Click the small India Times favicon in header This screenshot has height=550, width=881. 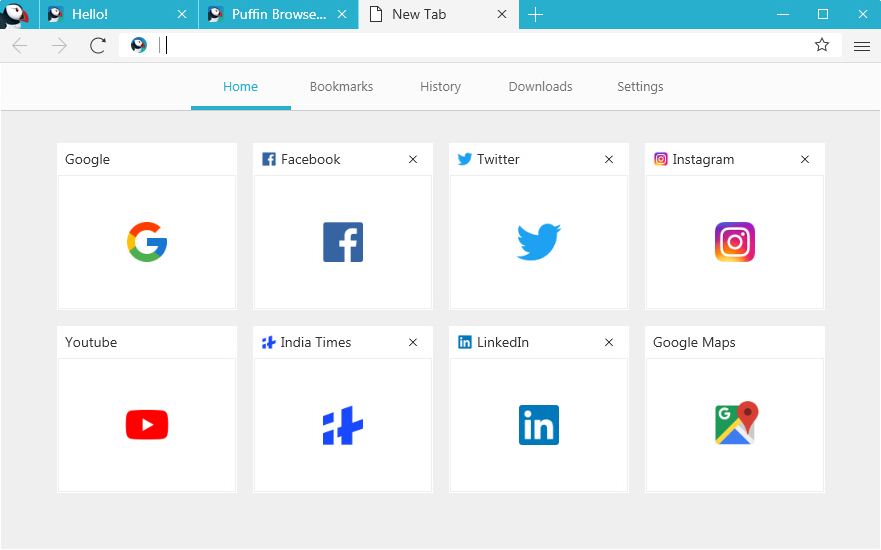pos(269,342)
